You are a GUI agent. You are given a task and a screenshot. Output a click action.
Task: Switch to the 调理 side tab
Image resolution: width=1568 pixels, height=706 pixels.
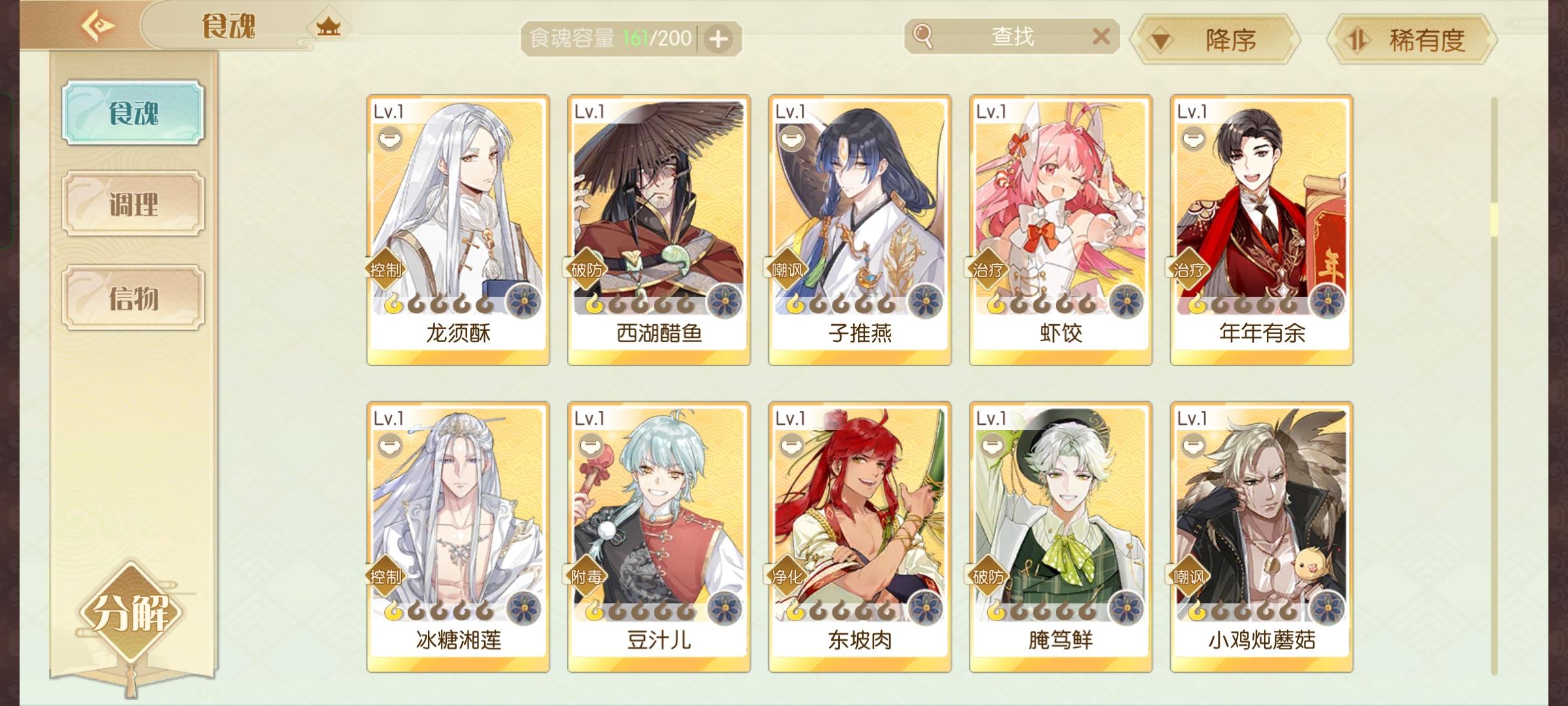[133, 204]
